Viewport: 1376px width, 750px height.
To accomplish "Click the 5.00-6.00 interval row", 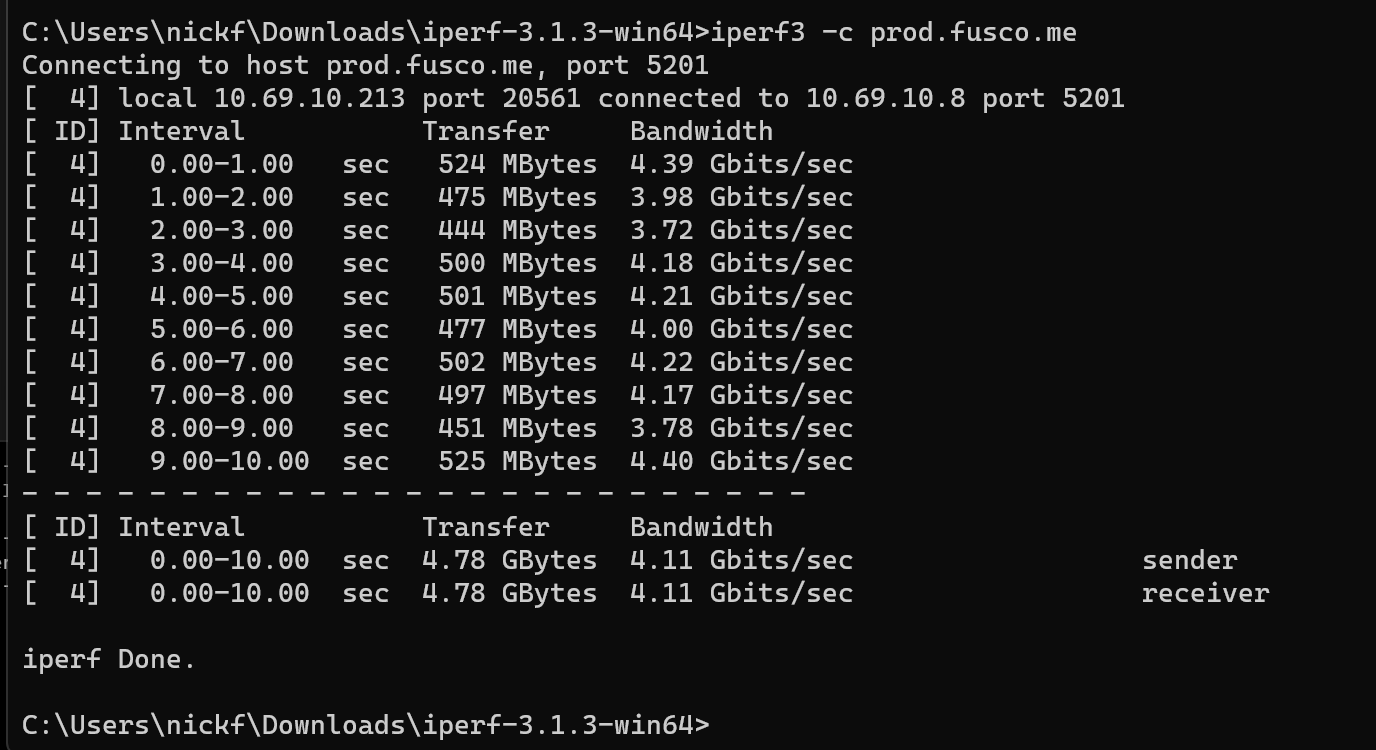I will click(438, 330).
